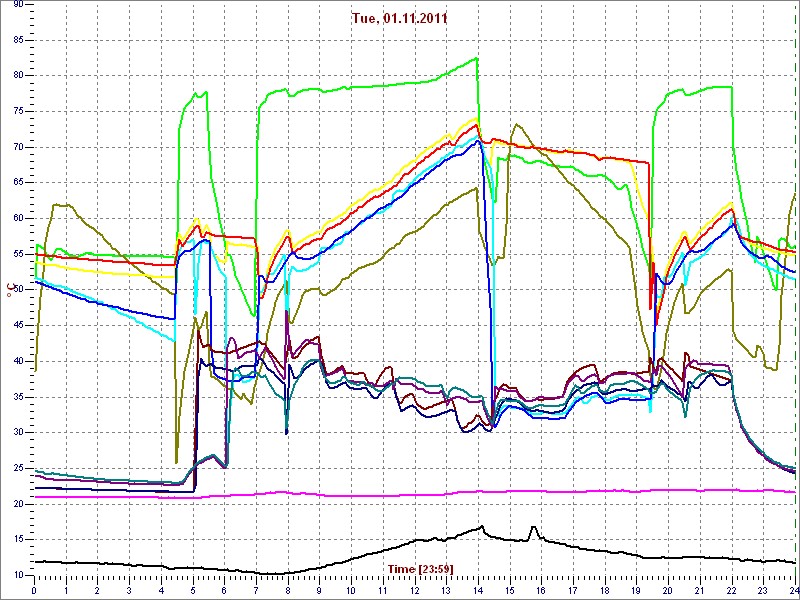Select the y-axis value label '45'
Image resolution: width=800 pixels, height=600 pixels.
[19, 326]
